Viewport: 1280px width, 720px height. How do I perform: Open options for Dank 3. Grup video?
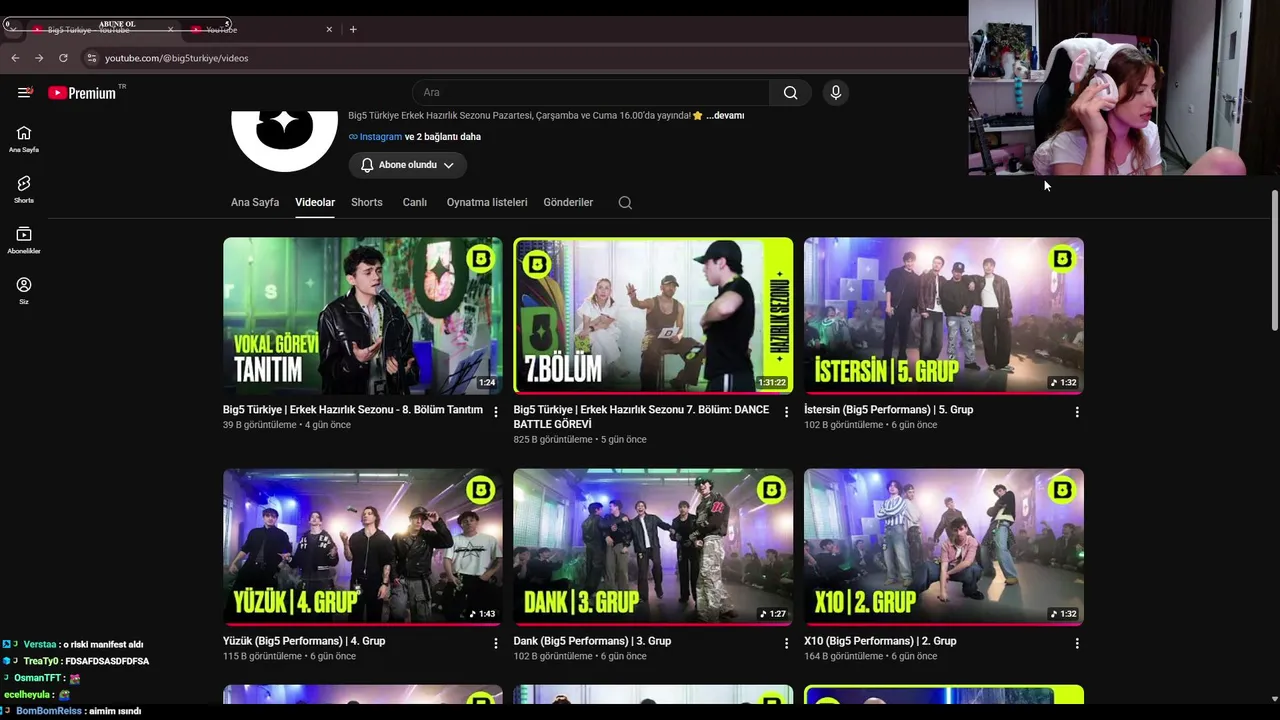786,643
